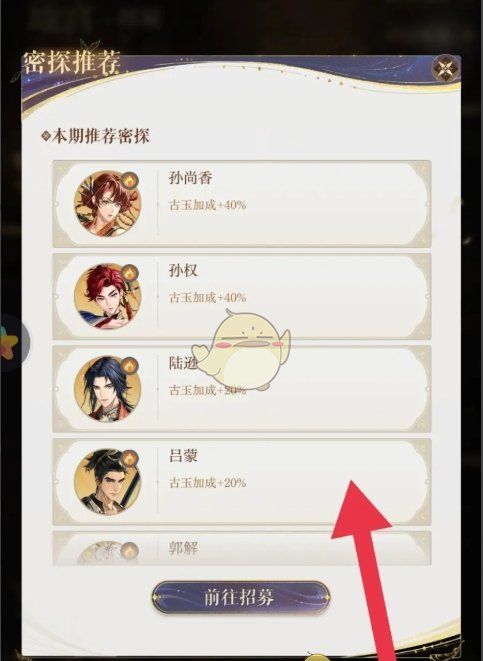Tap the fire badge on 郭解's avatar
Image resolution: width=483 pixels, height=661 pixels.
point(130,551)
